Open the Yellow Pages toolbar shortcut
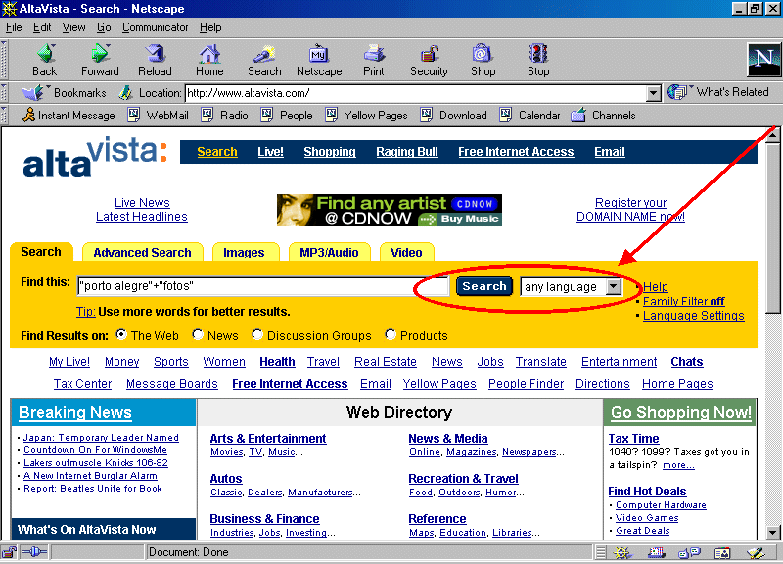Viewport: 783px width, 564px height. [x=366, y=115]
